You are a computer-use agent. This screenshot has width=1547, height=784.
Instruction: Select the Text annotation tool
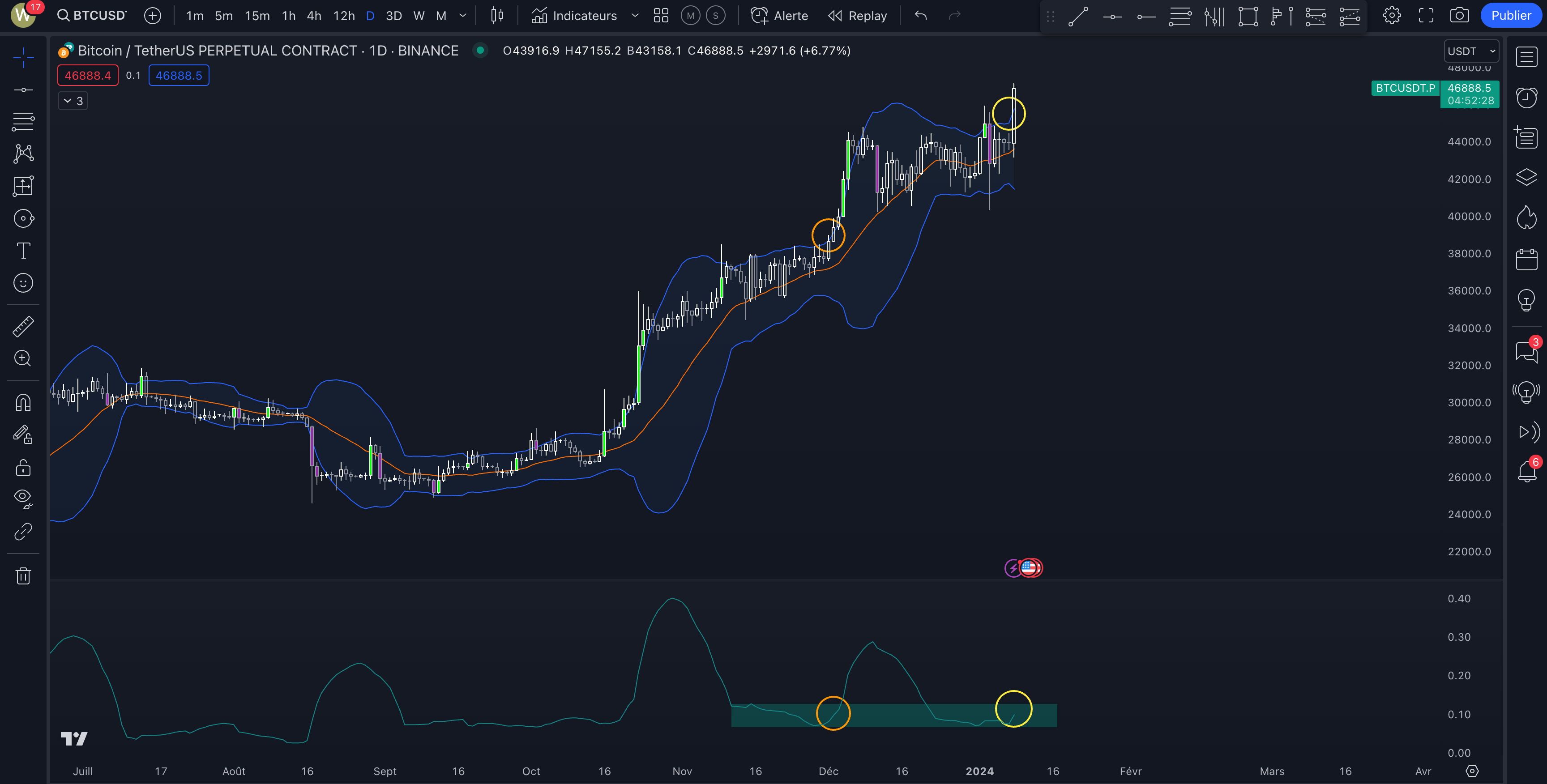click(23, 250)
